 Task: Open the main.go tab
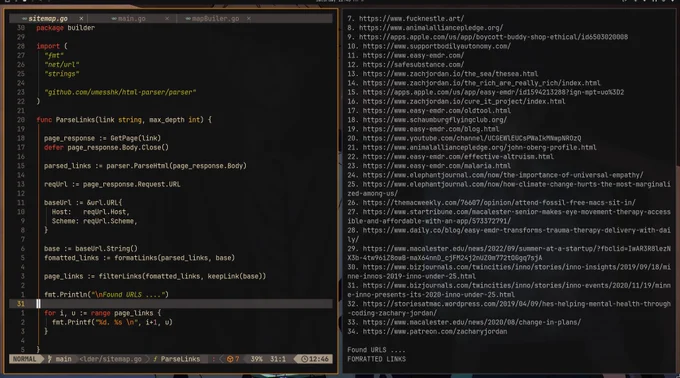(131, 19)
